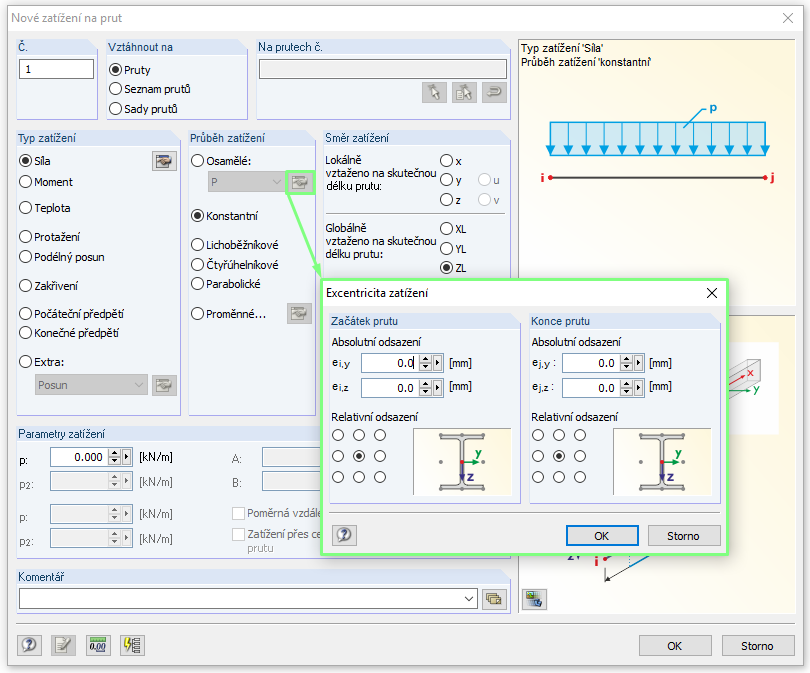This screenshot has height=673, width=810.
Task: Select local direction z
Action: point(446,199)
